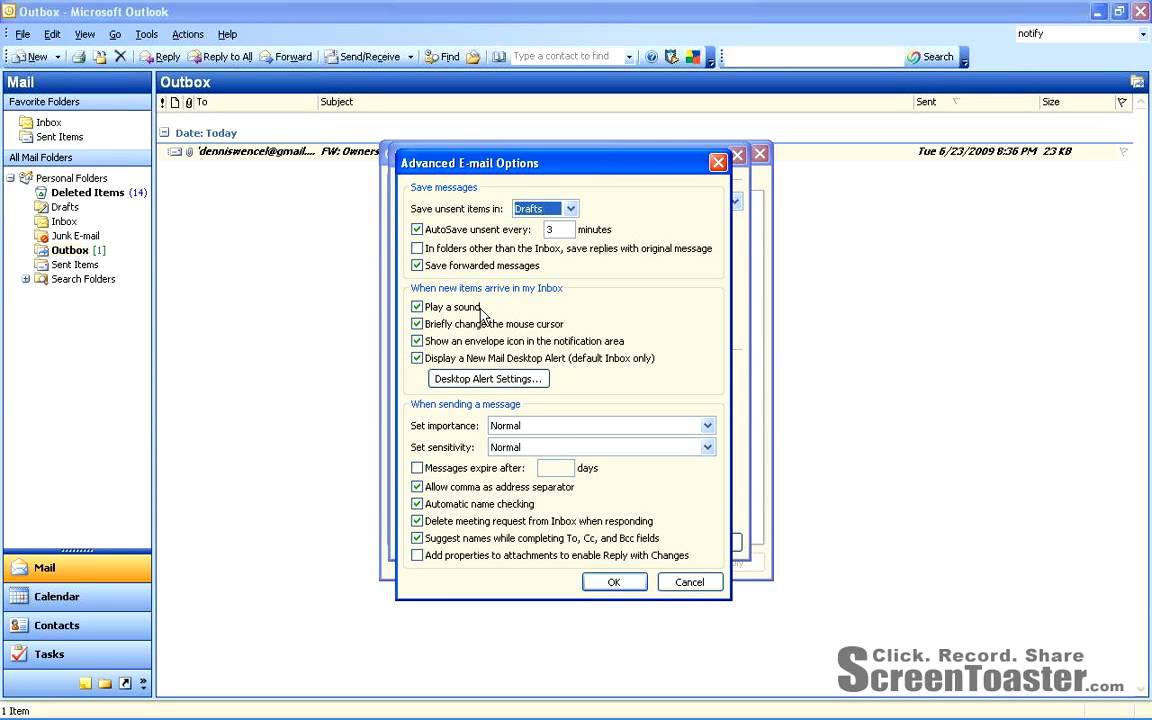Image resolution: width=1152 pixels, height=720 pixels.
Task: Toggle Delete meeting request from Inbox
Action: pyautogui.click(x=417, y=521)
